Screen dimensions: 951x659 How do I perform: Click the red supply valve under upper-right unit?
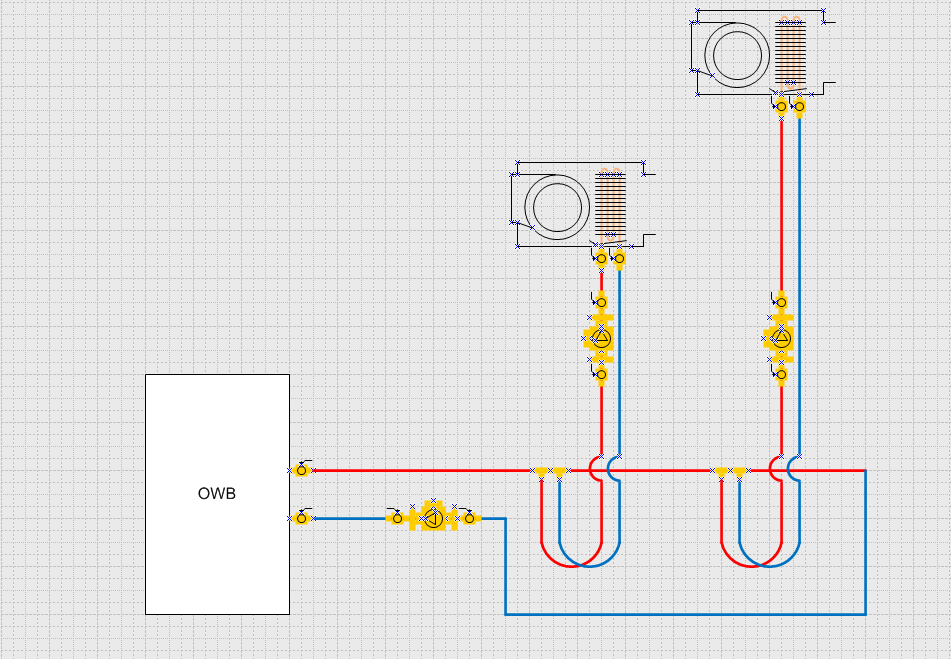click(781, 105)
